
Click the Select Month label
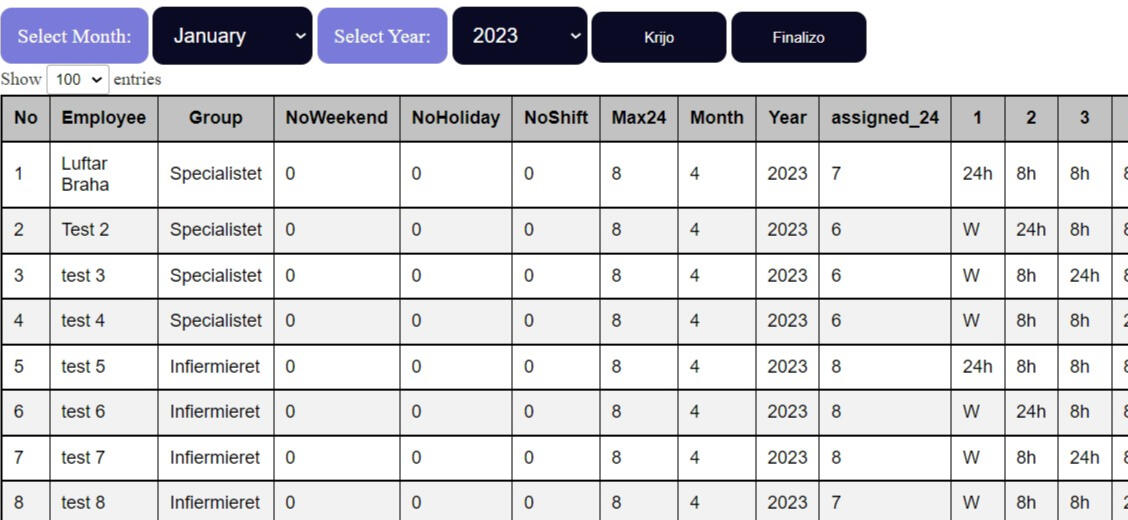tap(74, 36)
